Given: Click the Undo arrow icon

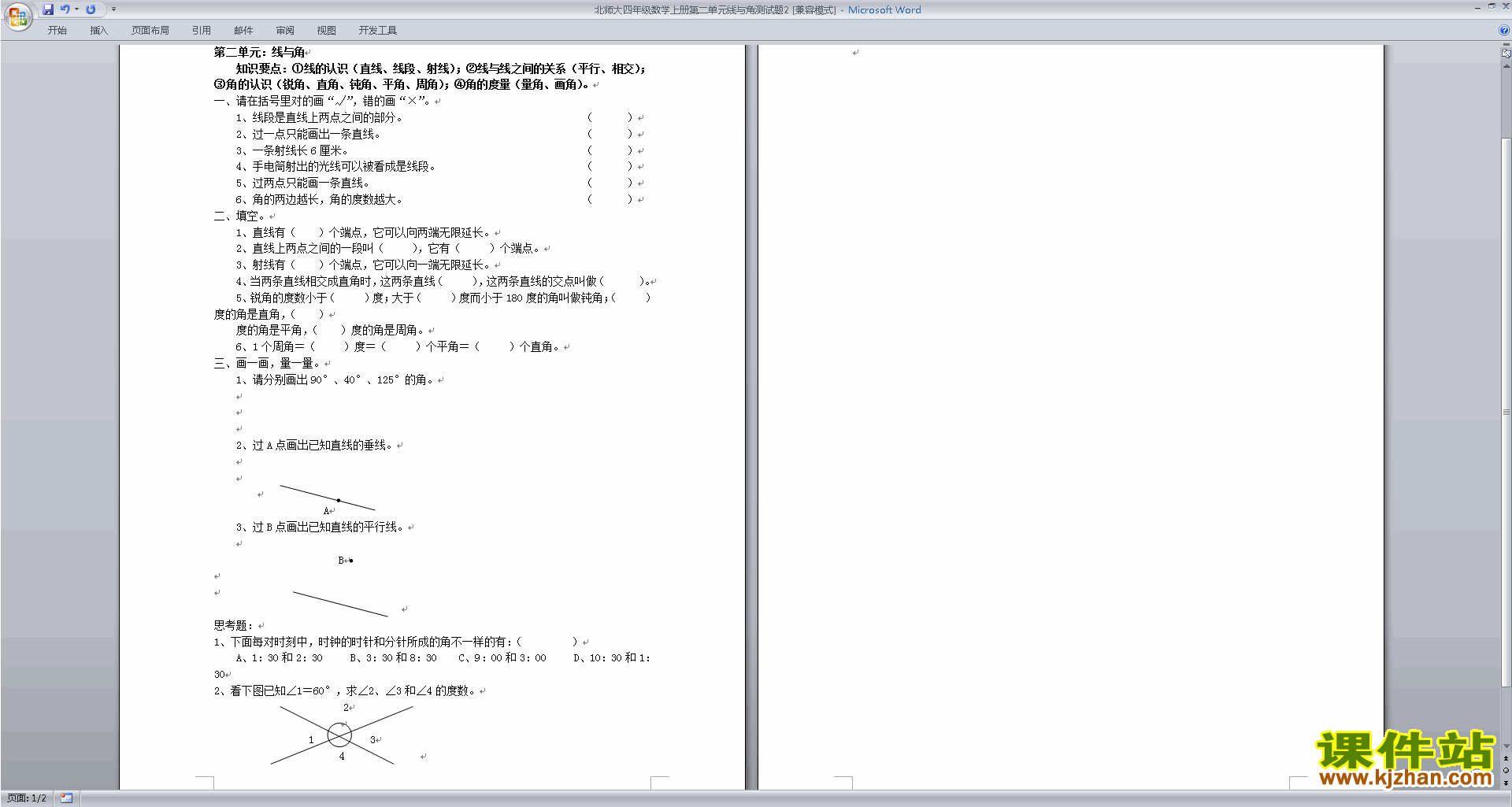Looking at the screenshot, I should click(65, 9).
